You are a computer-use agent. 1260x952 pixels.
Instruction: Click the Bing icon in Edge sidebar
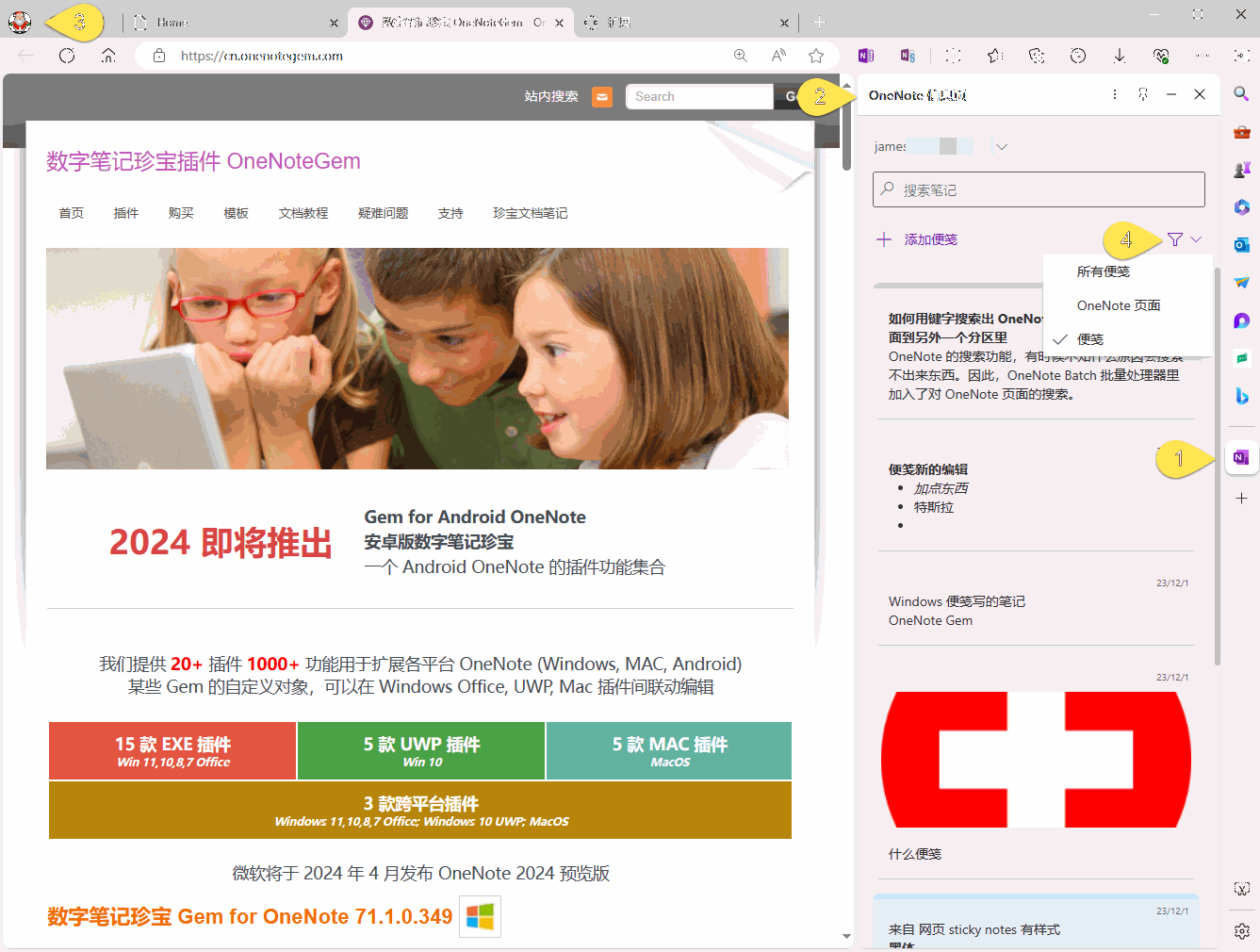pos(1241,396)
